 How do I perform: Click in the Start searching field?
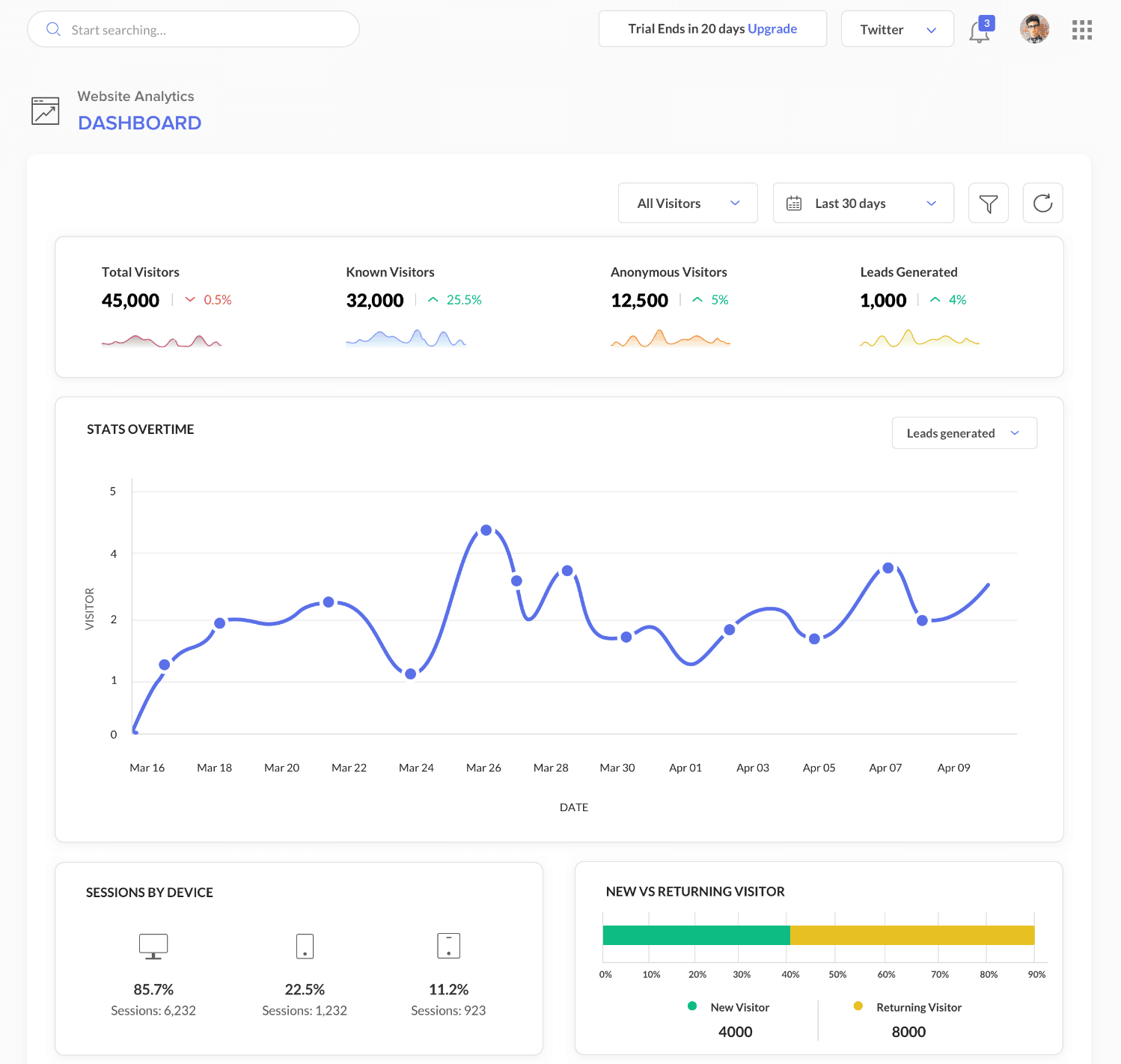(193, 29)
